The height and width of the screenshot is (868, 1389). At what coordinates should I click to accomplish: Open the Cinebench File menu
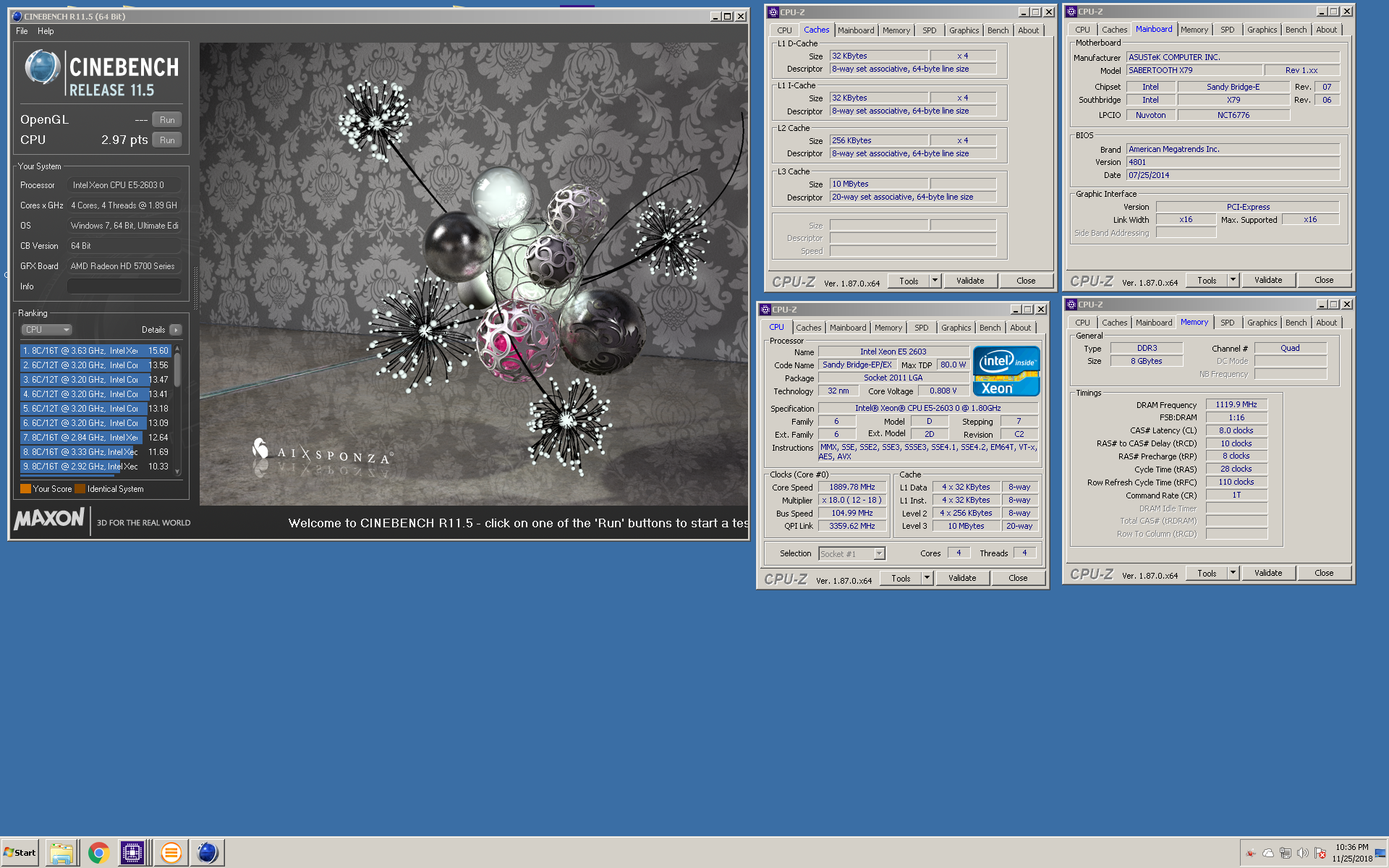pos(22,31)
